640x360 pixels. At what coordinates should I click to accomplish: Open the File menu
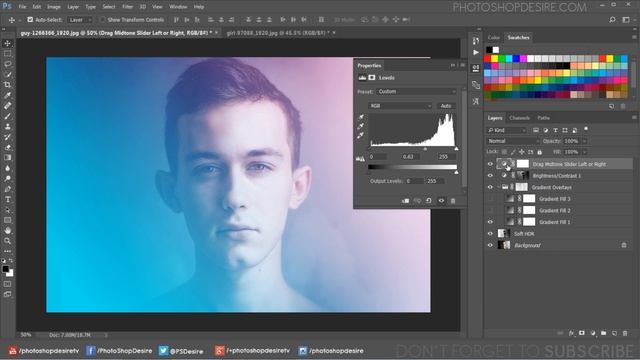click(x=22, y=7)
